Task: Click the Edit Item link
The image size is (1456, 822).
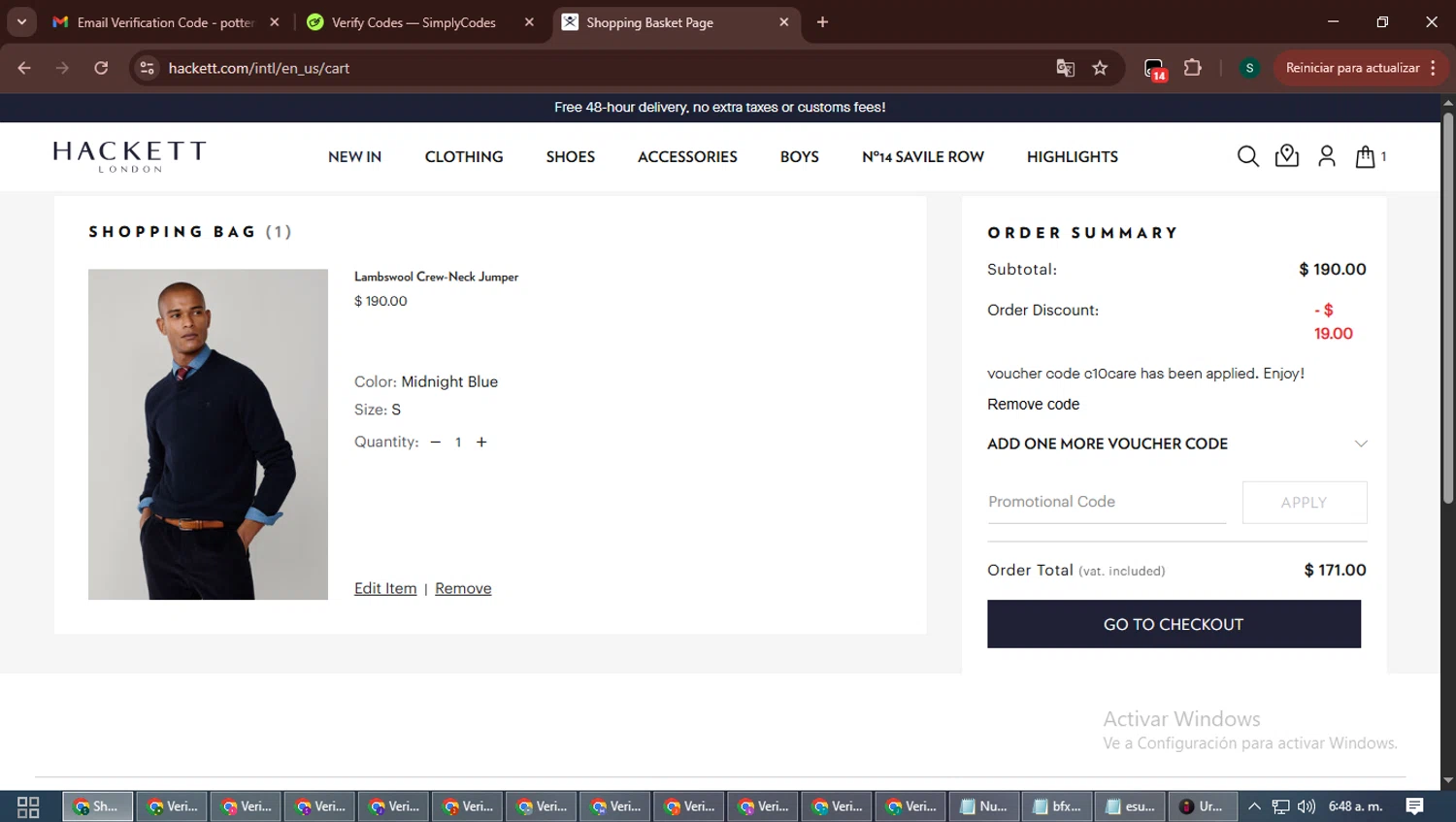Action: pos(385,588)
